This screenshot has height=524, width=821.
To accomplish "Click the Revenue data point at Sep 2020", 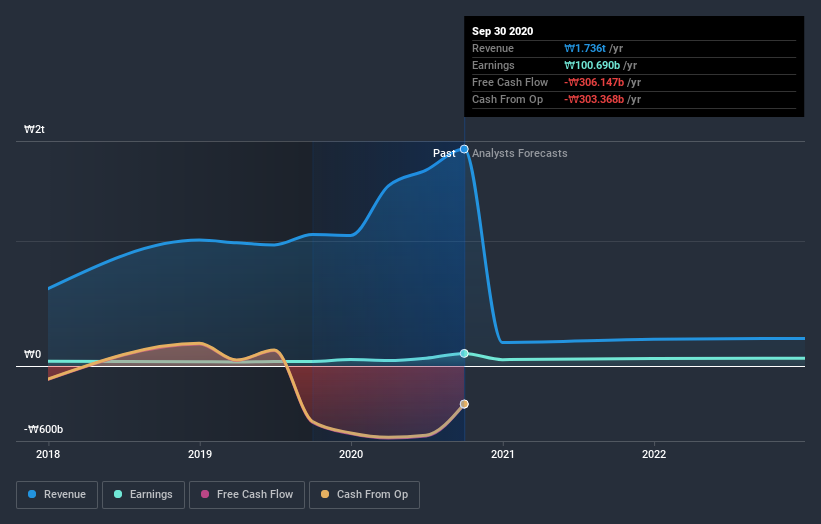I will [x=464, y=149].
